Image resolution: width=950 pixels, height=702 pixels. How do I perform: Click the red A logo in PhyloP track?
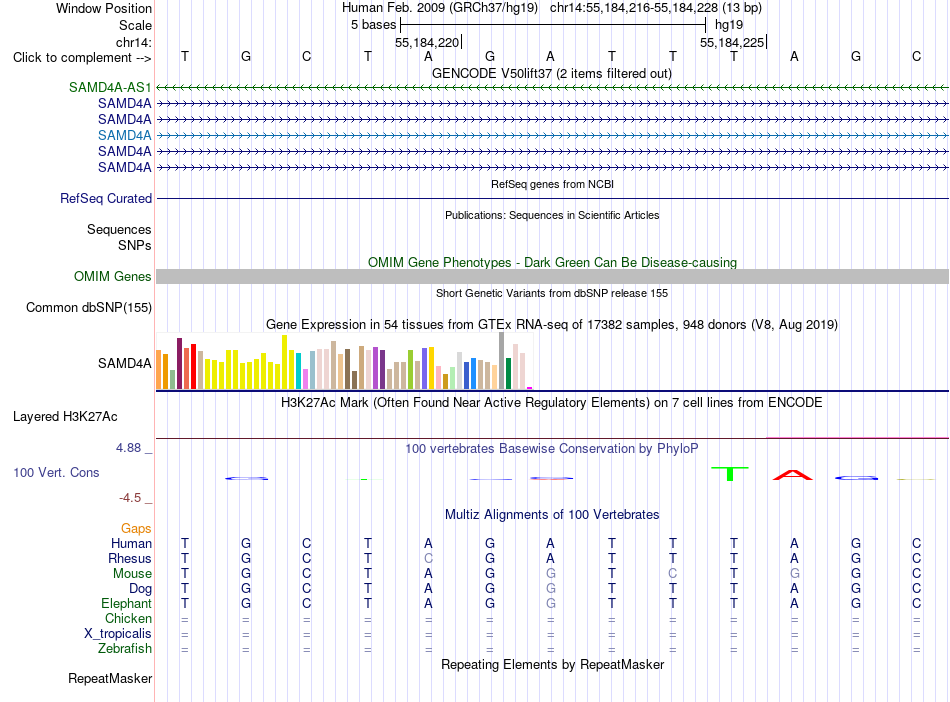(x=792, y=475)
